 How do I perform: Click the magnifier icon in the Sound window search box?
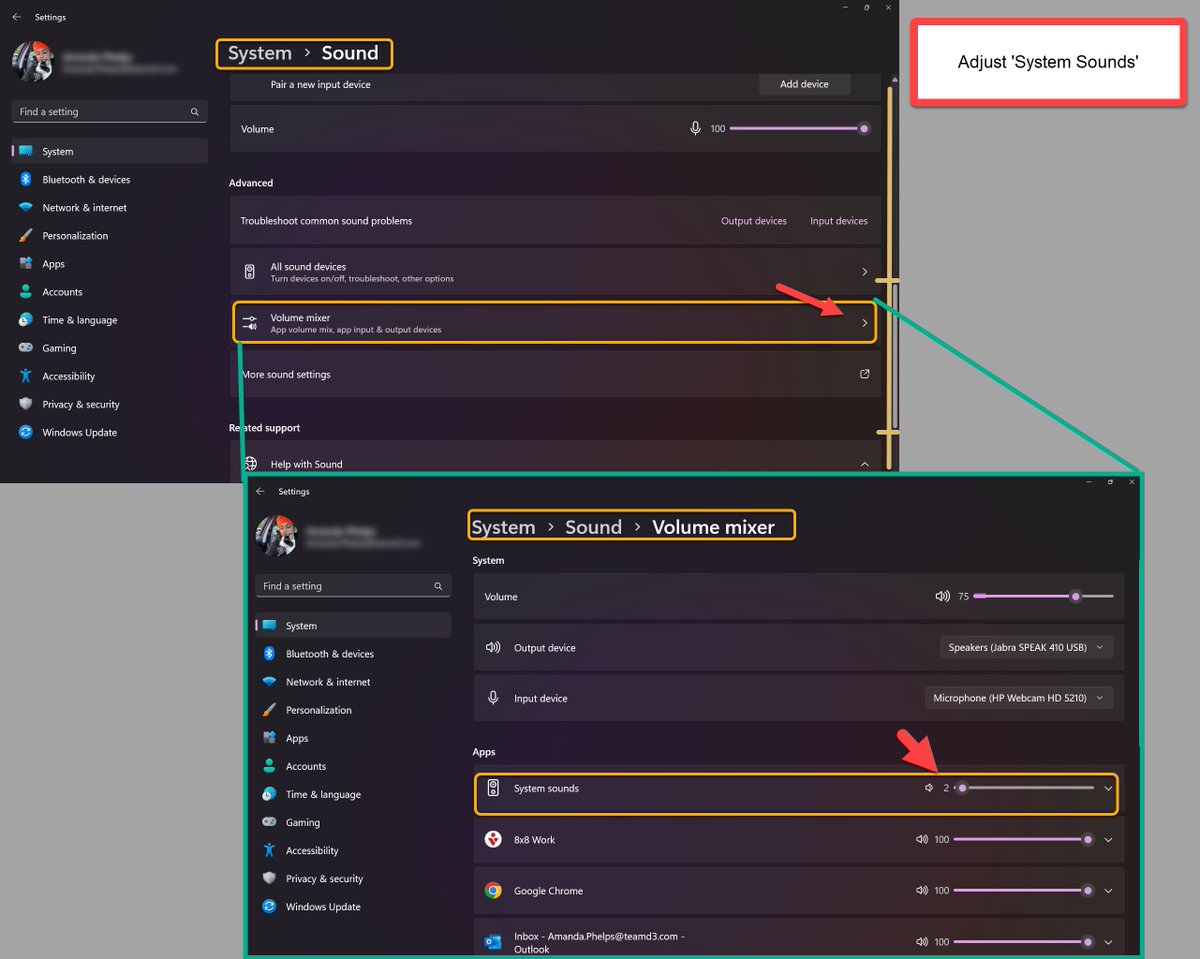click(x=195, y=112)
